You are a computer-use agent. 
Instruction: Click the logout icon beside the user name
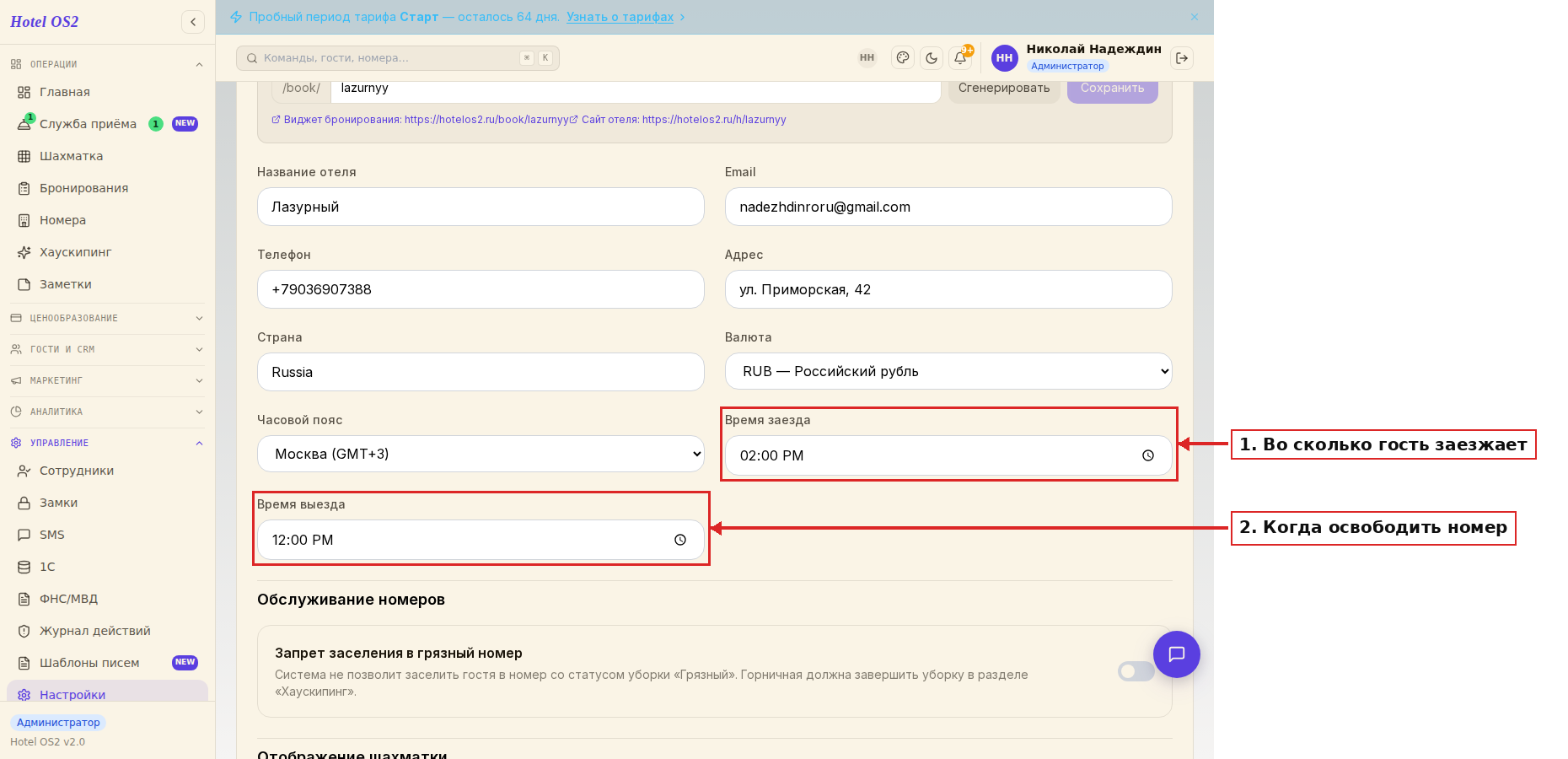click(1182, 58)
